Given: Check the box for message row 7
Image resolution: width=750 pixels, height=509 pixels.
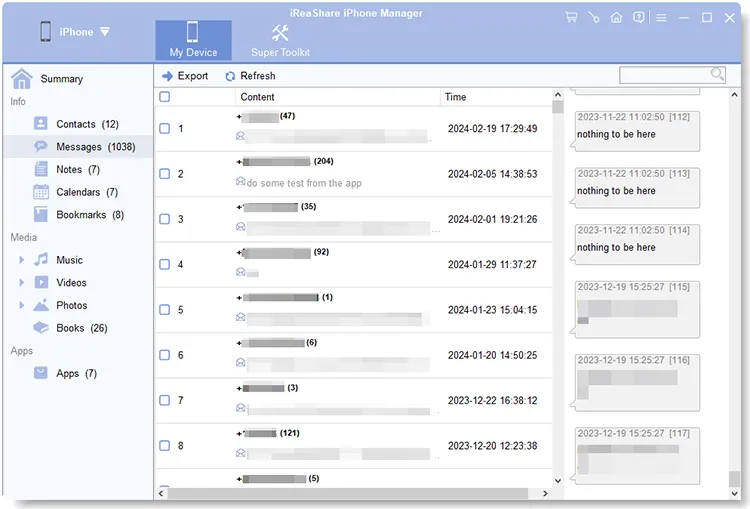Looking at the screenshot, I should (x=165, y=400).
